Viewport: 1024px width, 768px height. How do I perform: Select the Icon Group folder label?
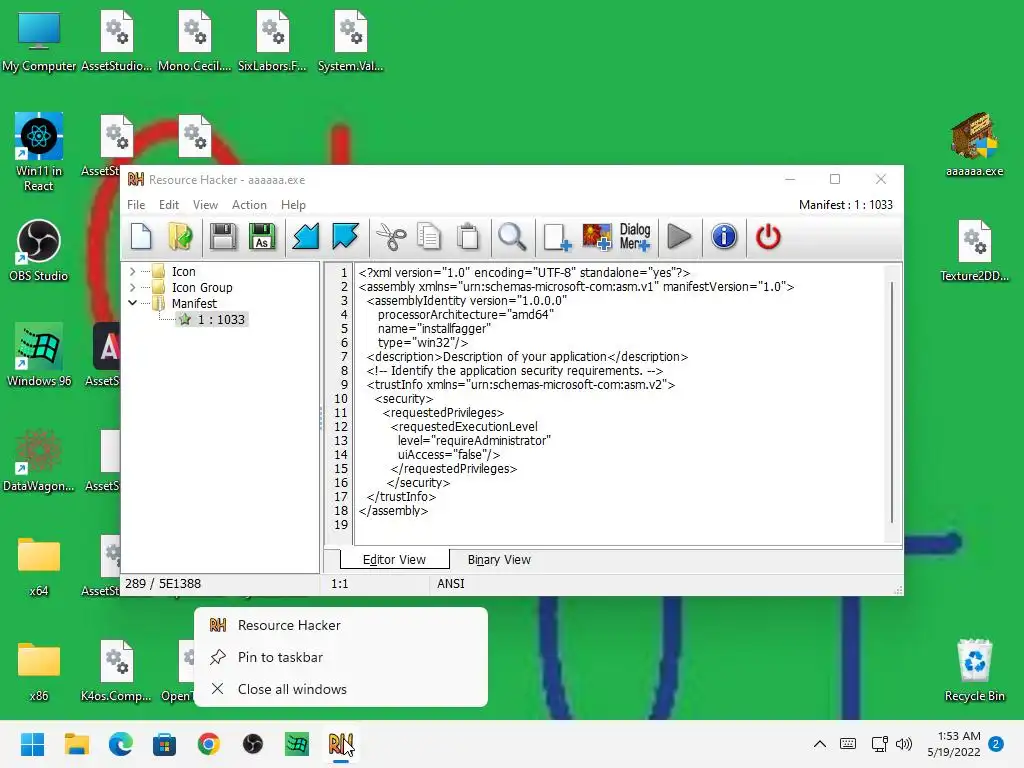pos(202,287)
